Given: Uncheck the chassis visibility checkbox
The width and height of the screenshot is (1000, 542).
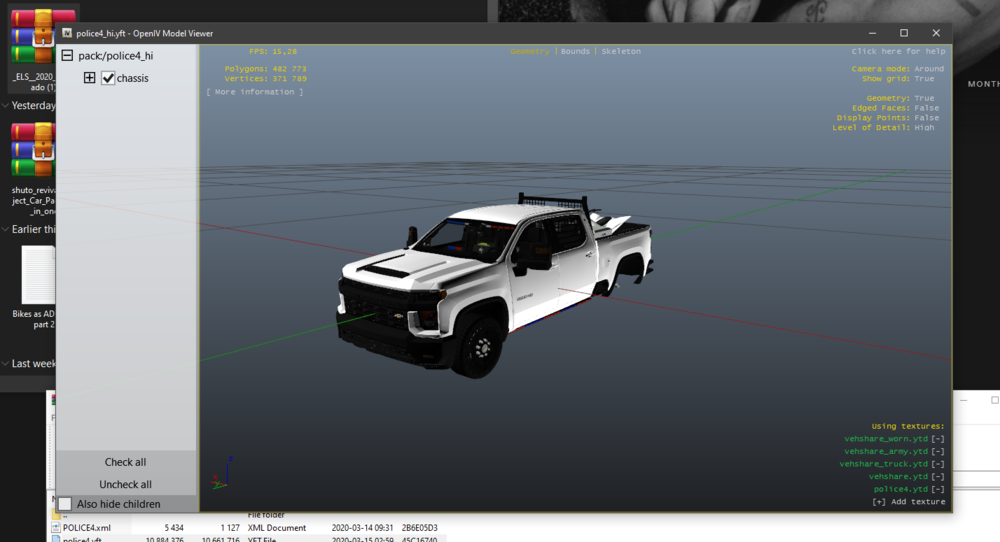Looking at the screenshot, I should [108, 78].
